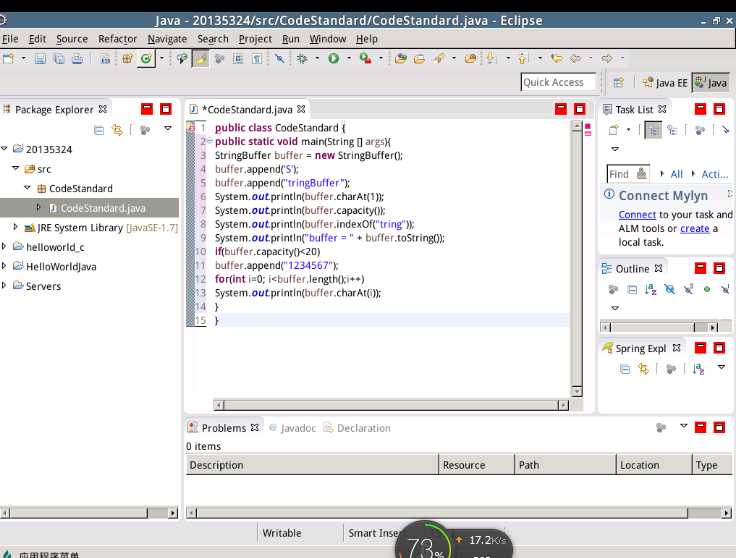Click the Problems view horizontal scrollbar
Screen dimensions: 736x558
459,512
